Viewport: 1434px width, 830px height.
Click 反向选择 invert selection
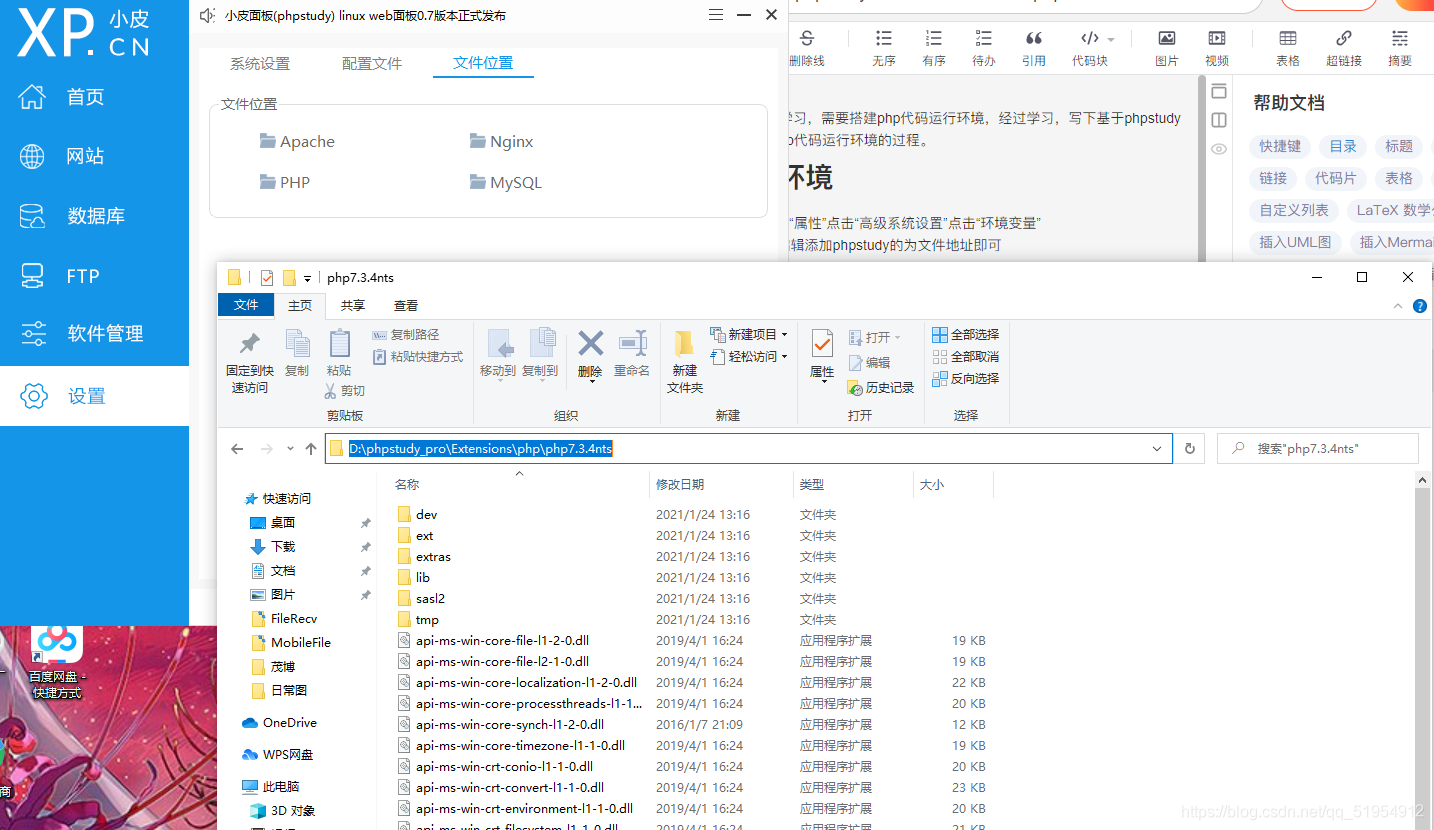(965, 379)
